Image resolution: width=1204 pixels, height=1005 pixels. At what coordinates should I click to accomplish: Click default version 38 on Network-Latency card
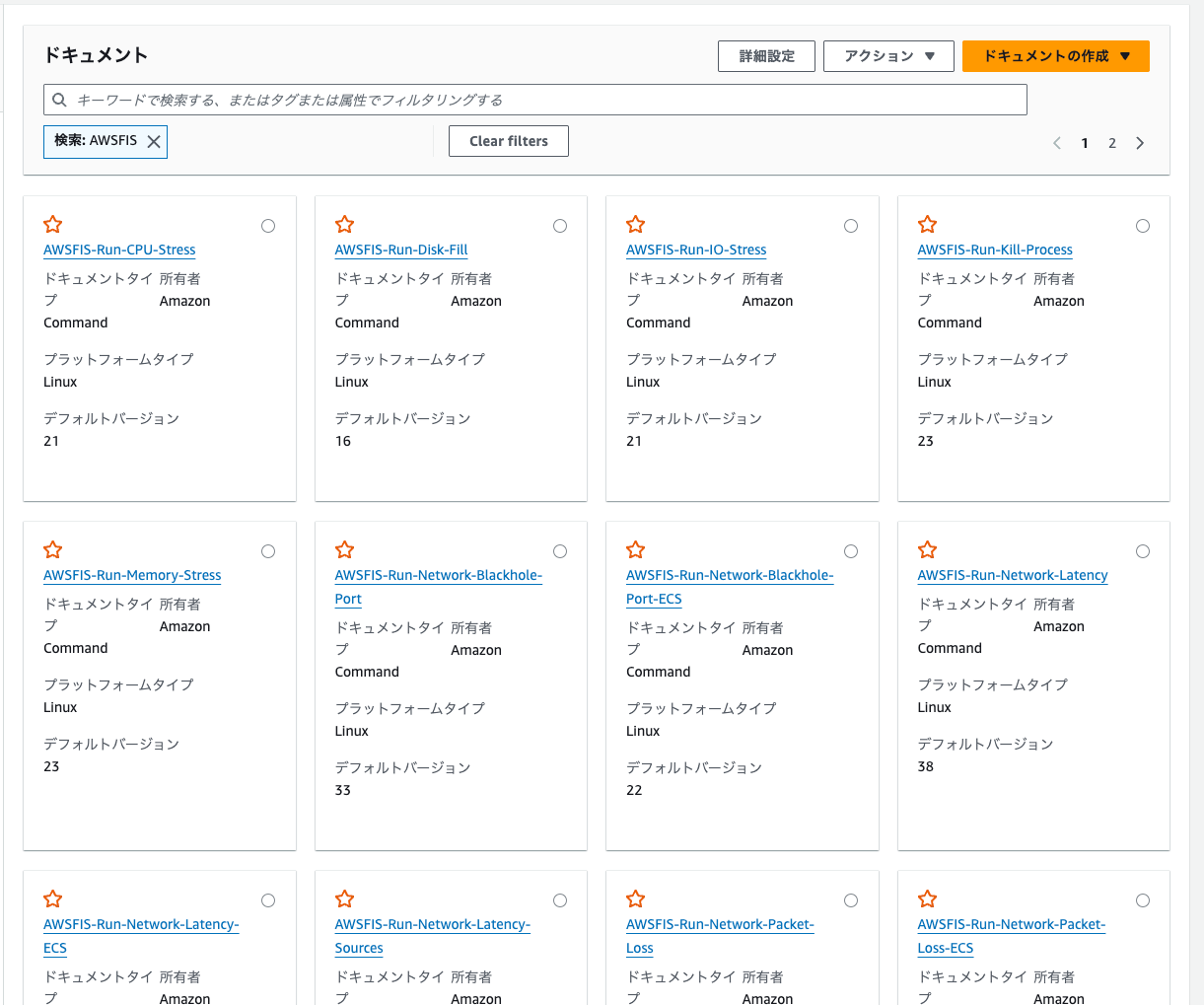pyautogui.click(x=925, y=766)
